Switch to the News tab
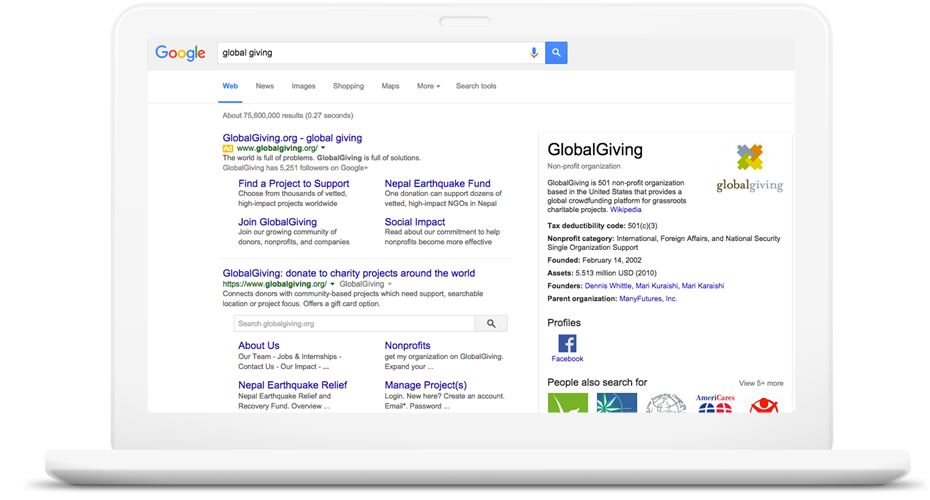The image size is (930, 500). pos(264,86)
